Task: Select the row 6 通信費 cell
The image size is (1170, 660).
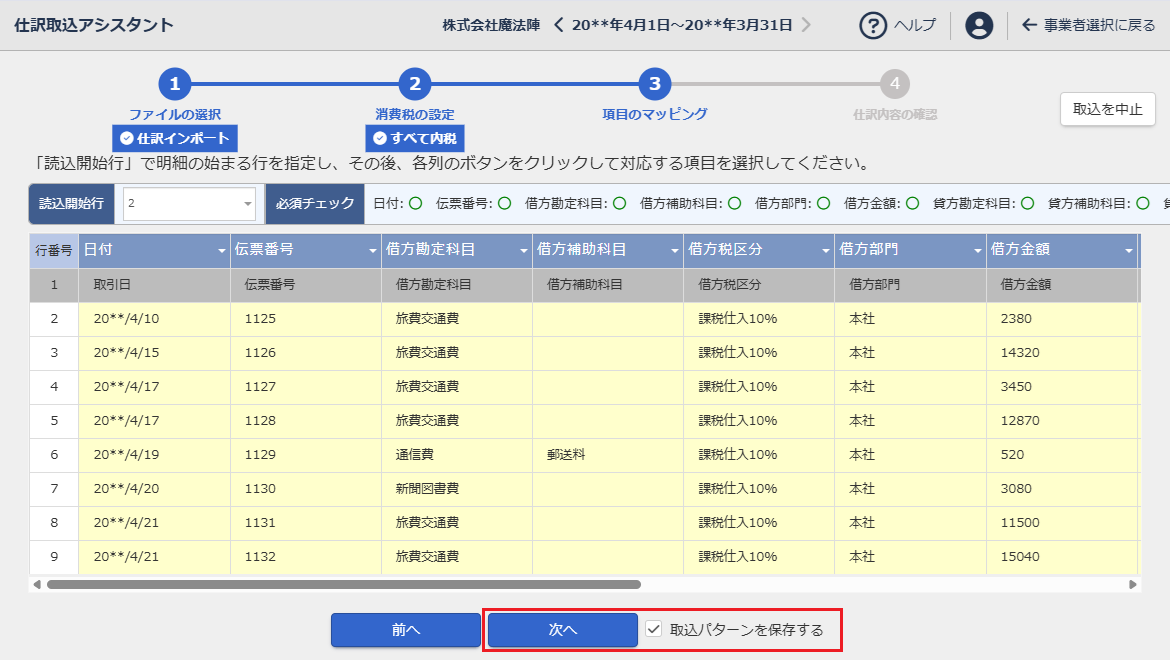Action: click(x=456, y=454)
